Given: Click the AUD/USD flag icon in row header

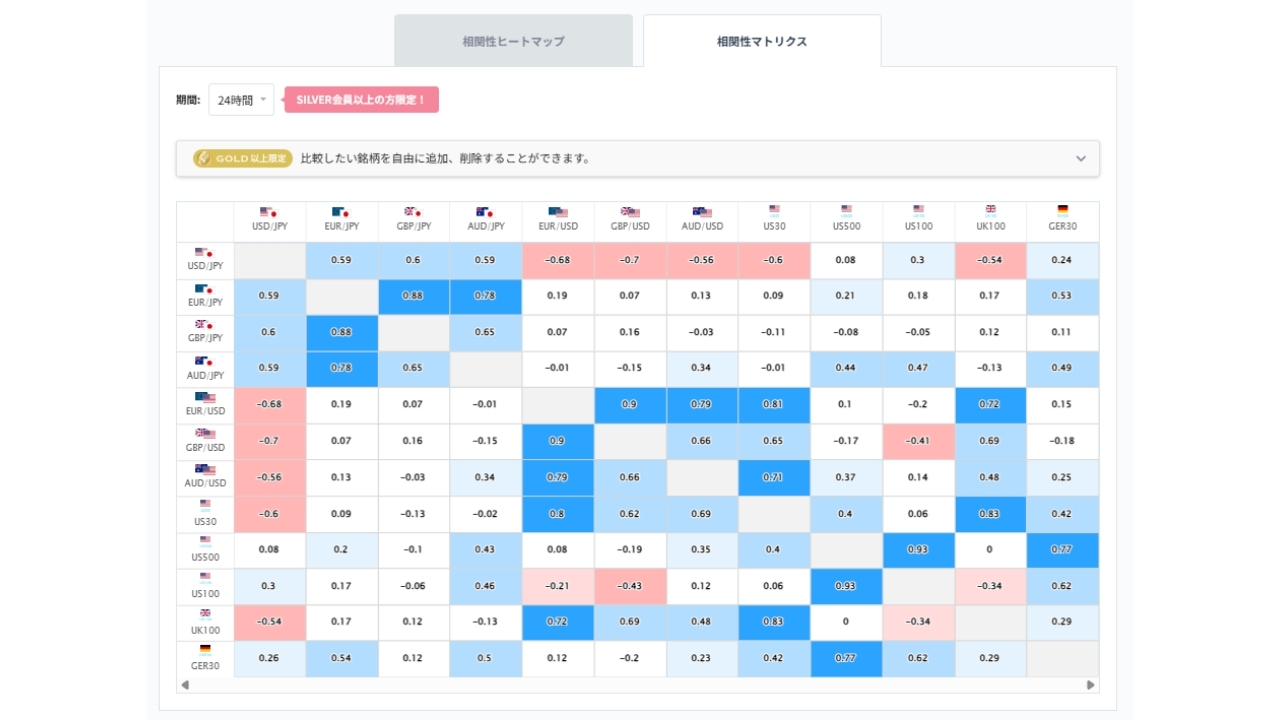Looking at the screenshot, I should pyautogui.click(x=205, y=470).
